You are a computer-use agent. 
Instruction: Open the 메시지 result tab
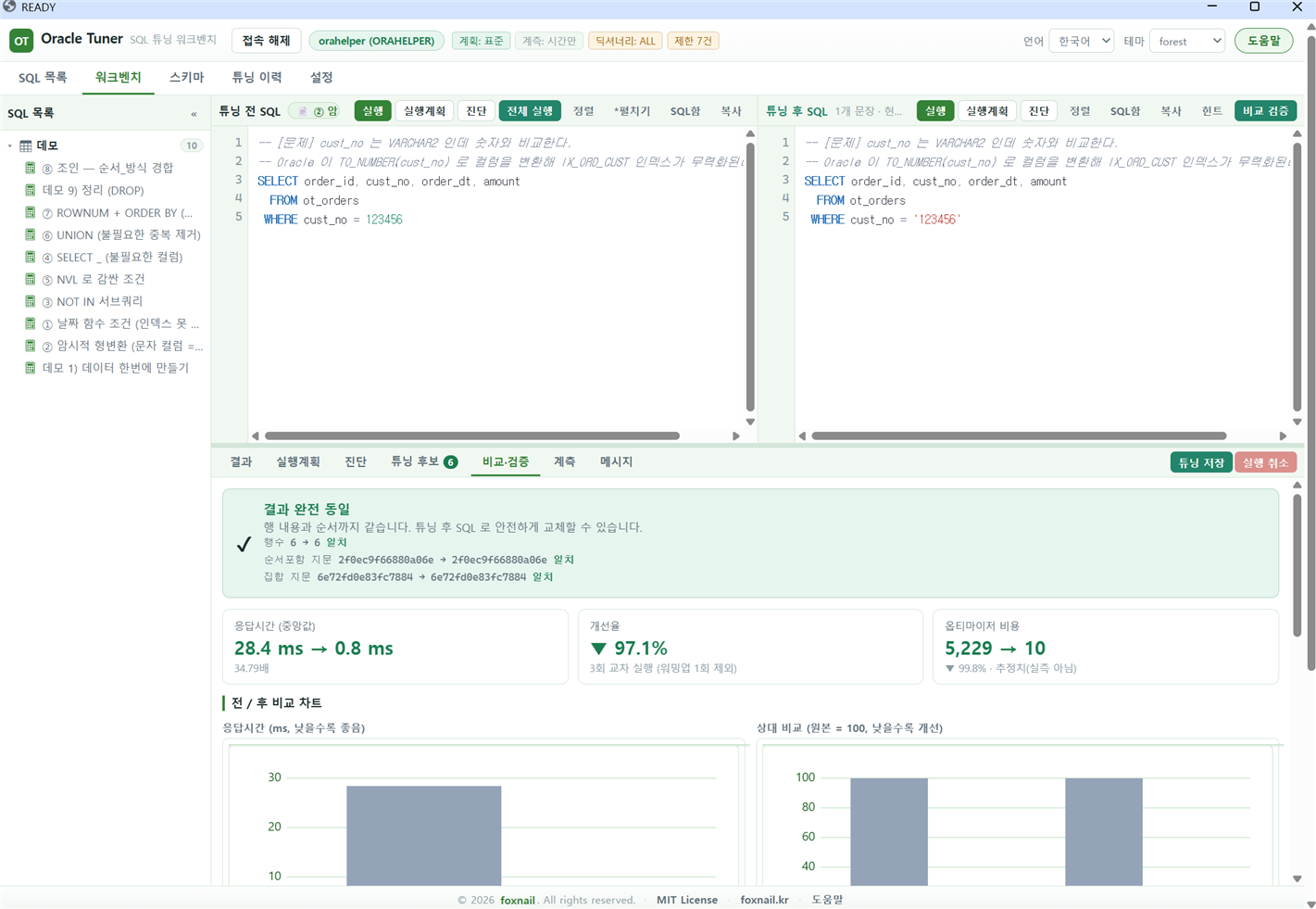tap(616, 461)
